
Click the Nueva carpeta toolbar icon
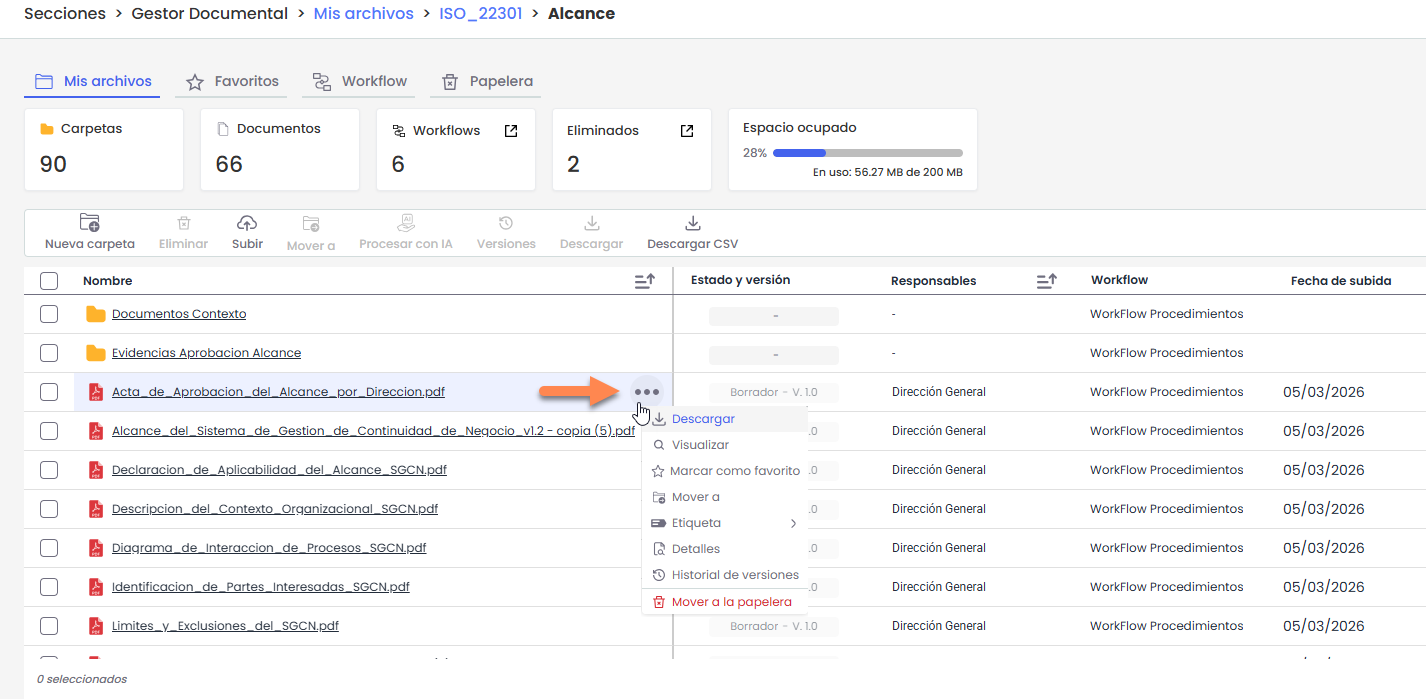pos(89,223)
